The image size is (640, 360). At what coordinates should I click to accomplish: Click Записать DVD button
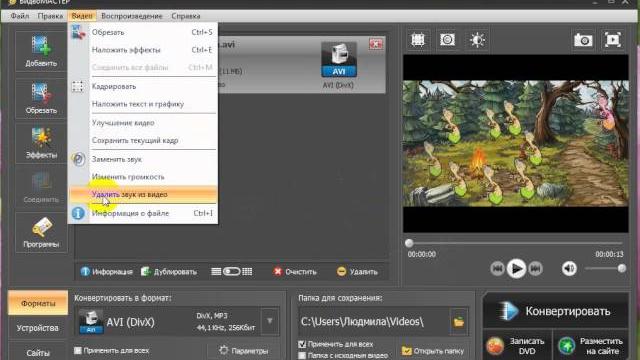(x=517, y=346)
